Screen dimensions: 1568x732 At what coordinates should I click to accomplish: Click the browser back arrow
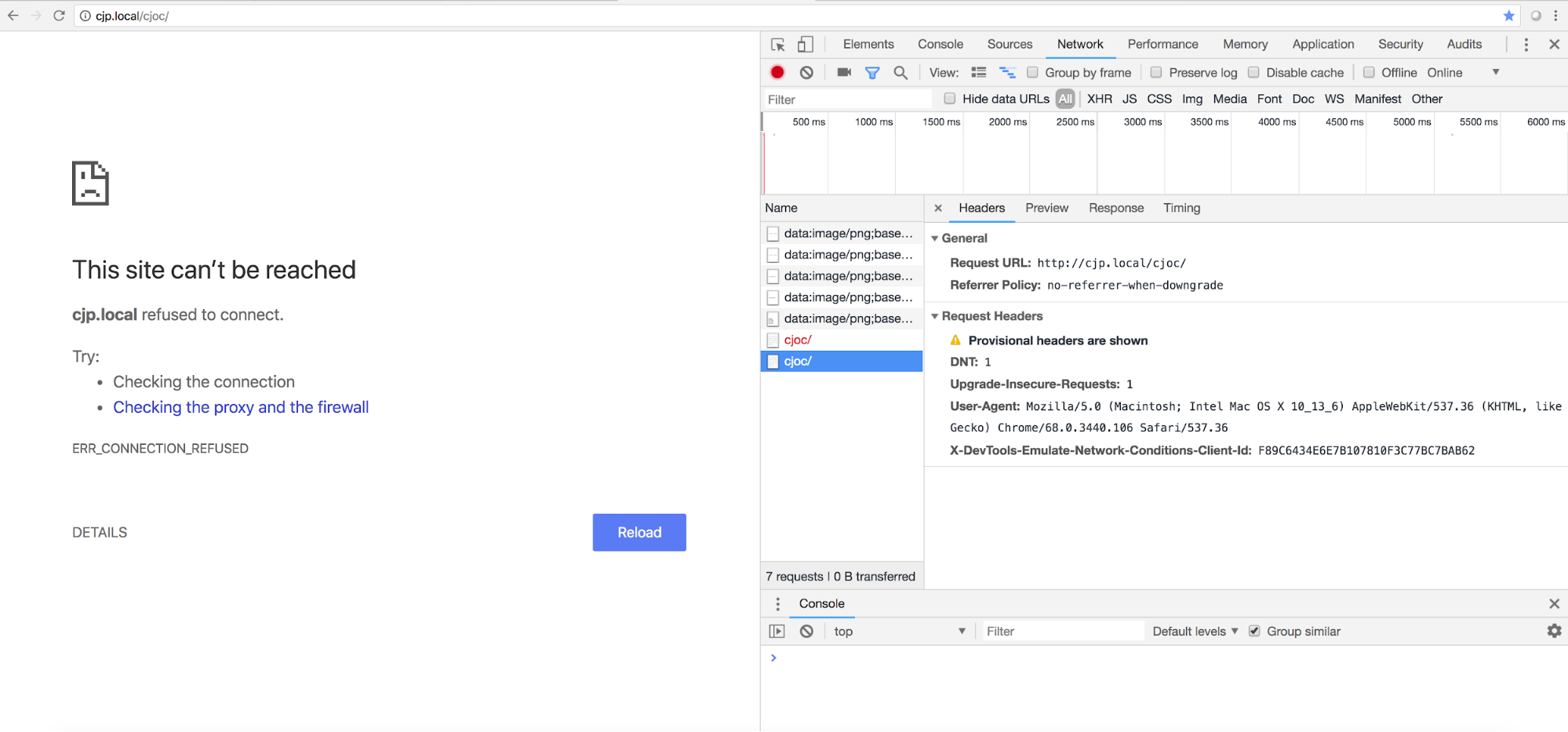[13, 16]
